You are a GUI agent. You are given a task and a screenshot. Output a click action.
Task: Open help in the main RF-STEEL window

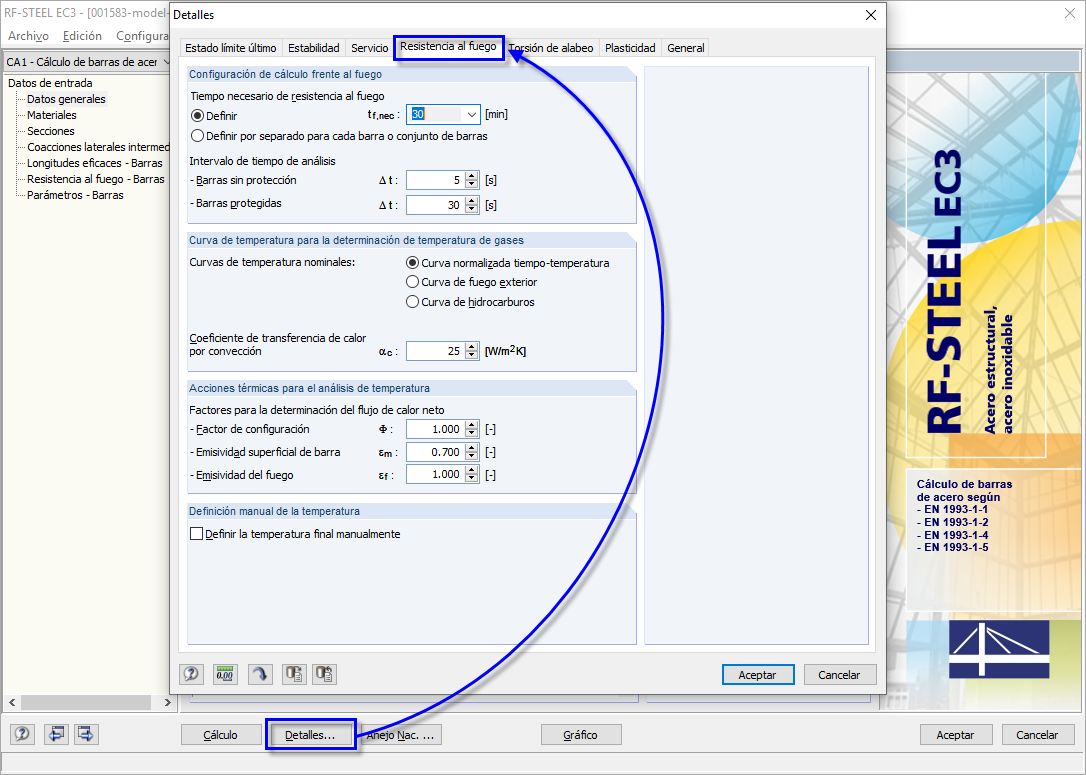click(x=22, y=734)
